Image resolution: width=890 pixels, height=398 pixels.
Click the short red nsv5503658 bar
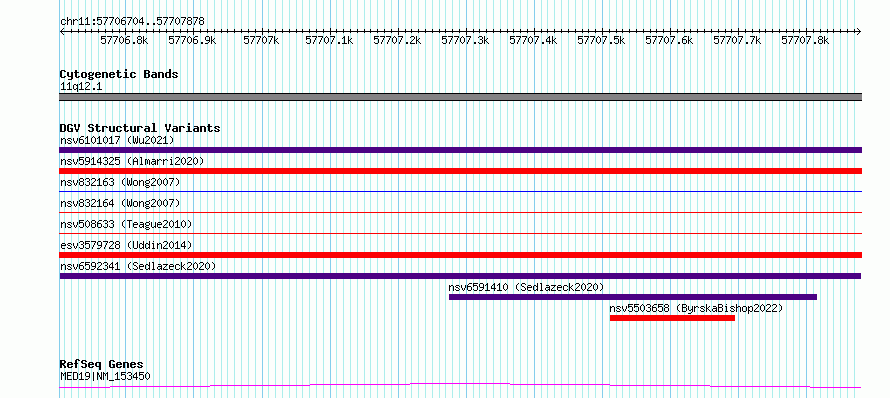tap(672, 318)
